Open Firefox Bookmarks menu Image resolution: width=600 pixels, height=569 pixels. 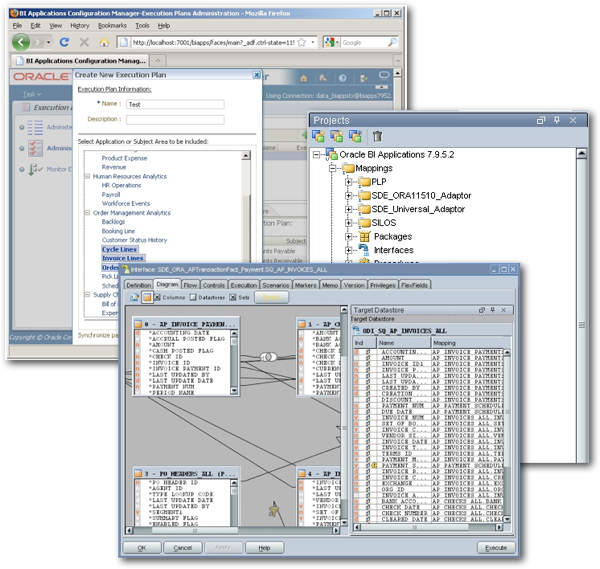[x=112, y=26]
